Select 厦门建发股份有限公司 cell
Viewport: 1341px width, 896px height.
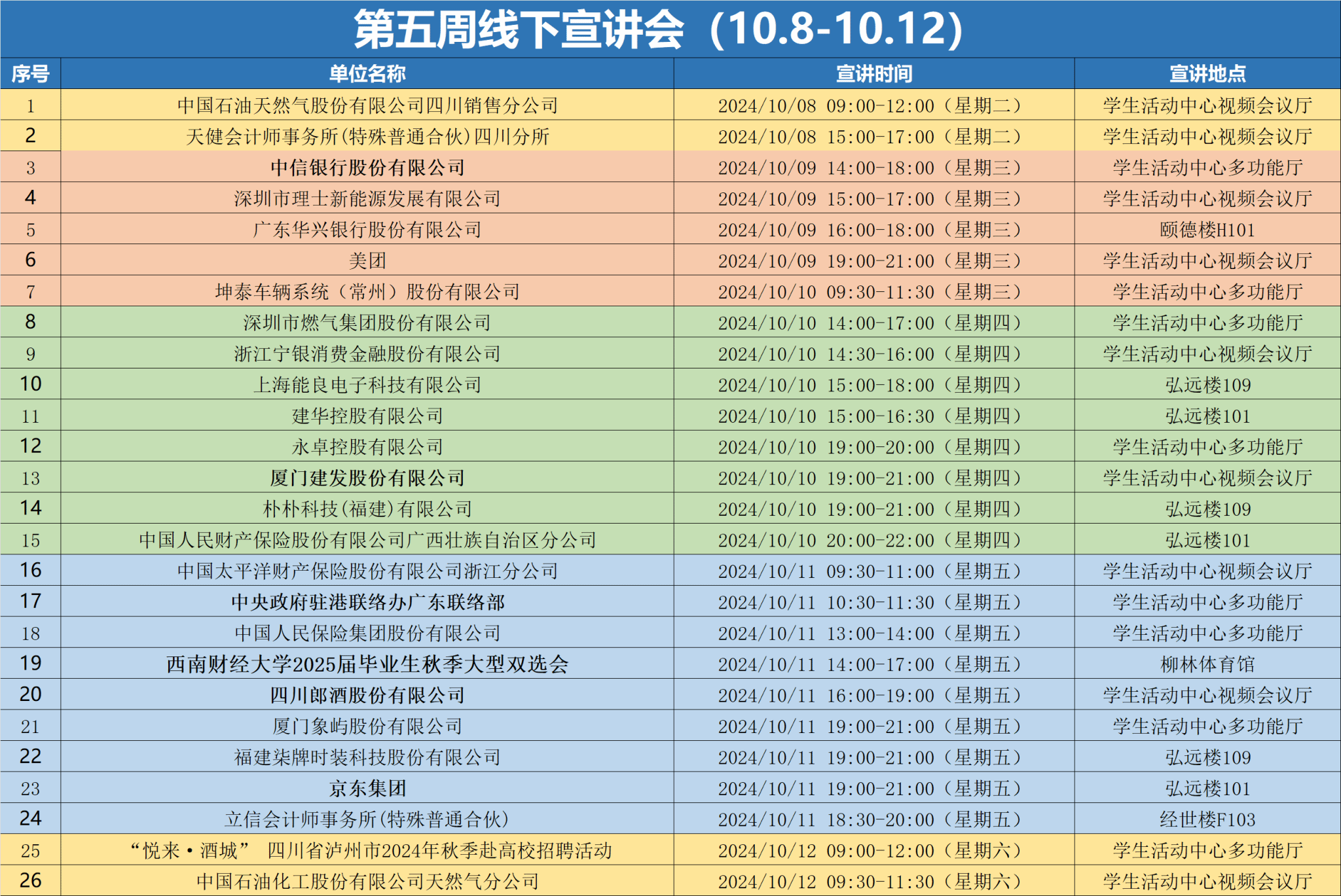click(367, 478)
